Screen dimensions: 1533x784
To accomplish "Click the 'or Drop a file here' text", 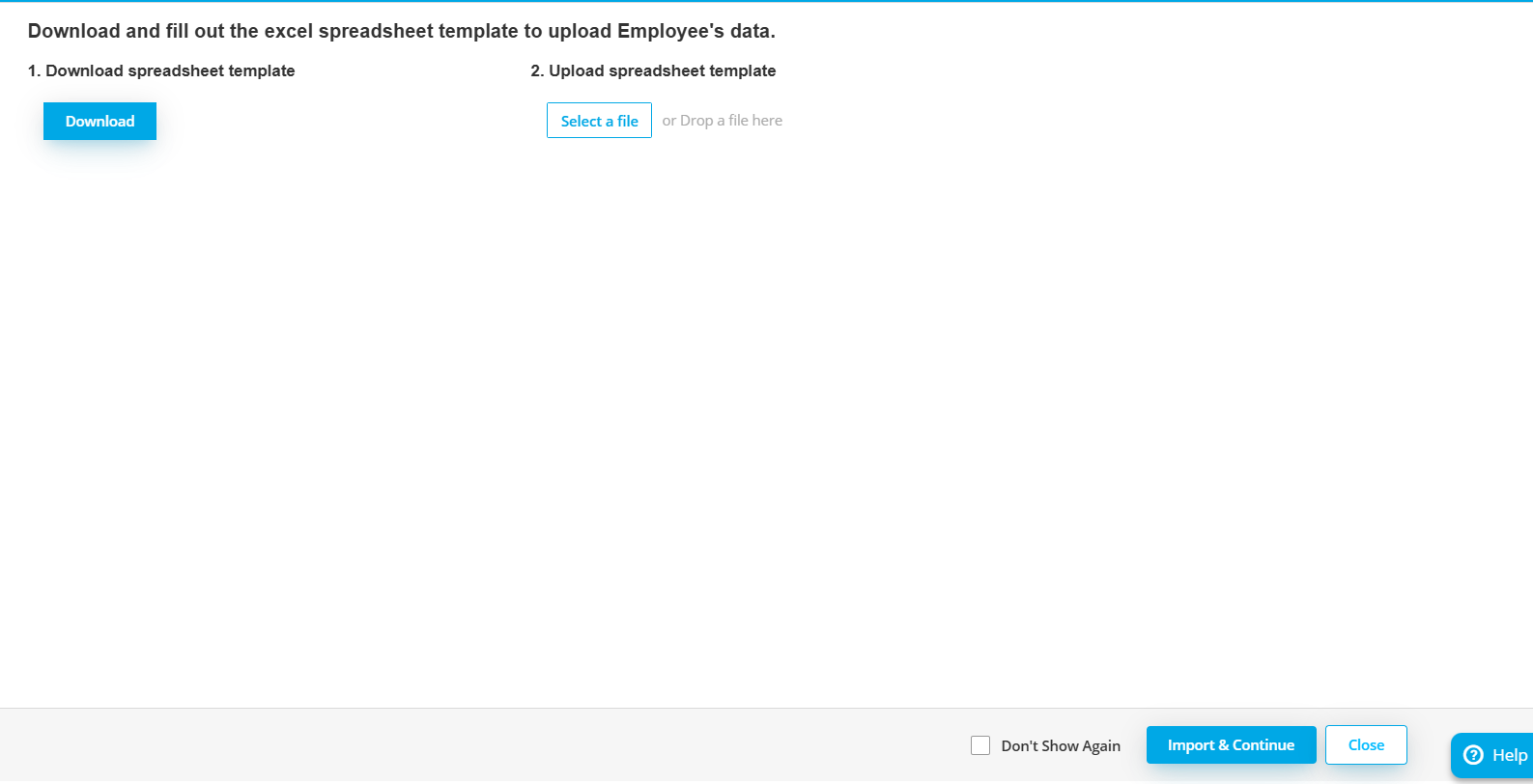I will (722, 121).
